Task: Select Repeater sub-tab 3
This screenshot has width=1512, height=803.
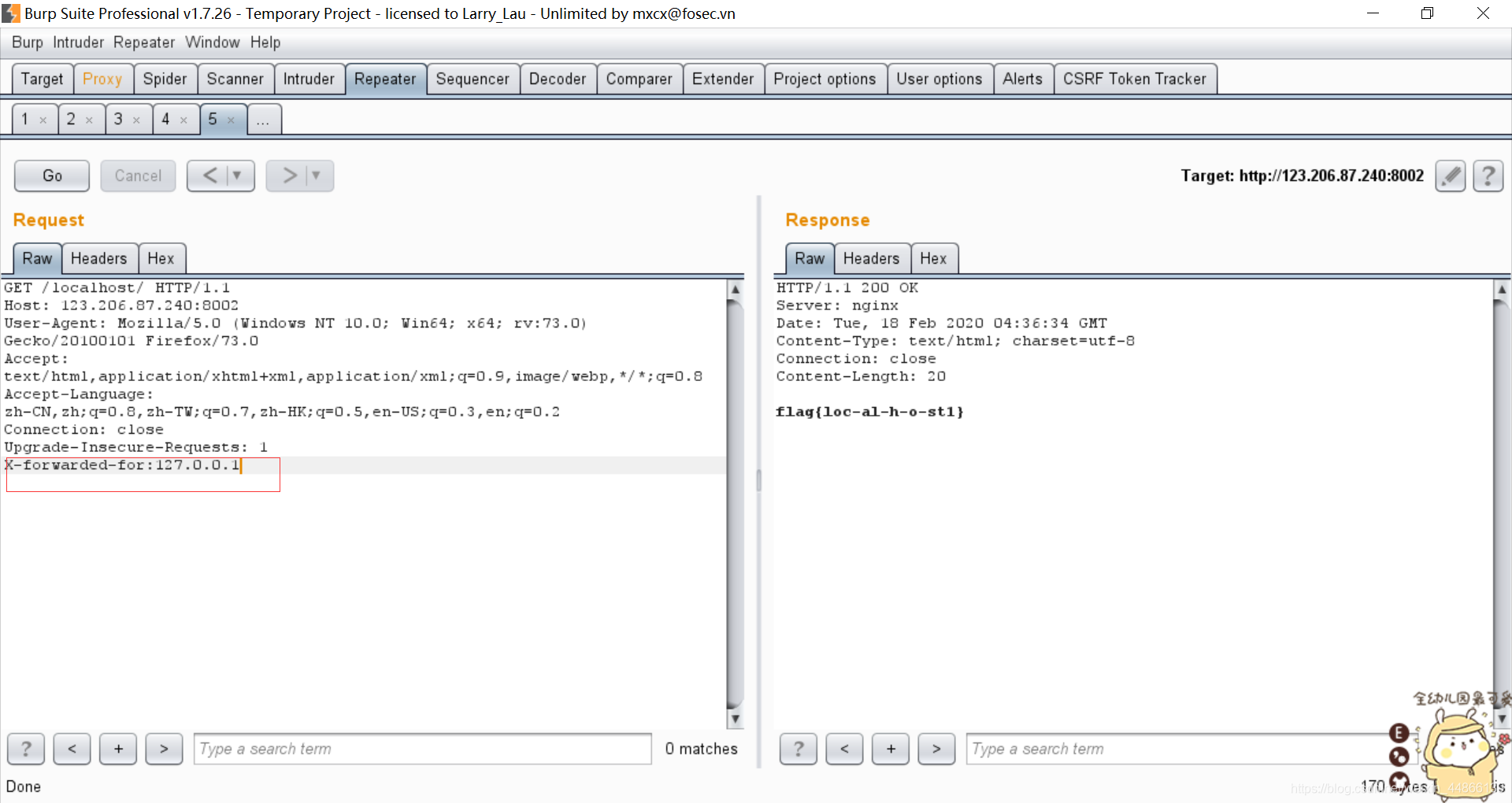Action: click(119, 120)
